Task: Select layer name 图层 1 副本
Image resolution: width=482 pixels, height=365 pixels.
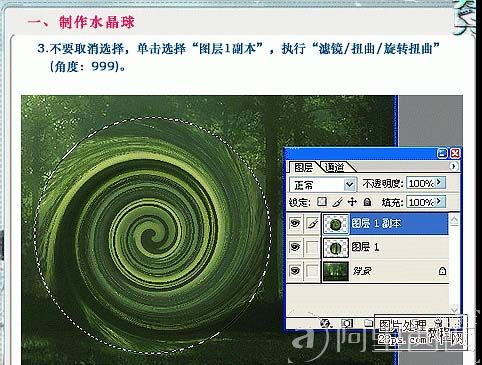Action: tap(376, 223)
